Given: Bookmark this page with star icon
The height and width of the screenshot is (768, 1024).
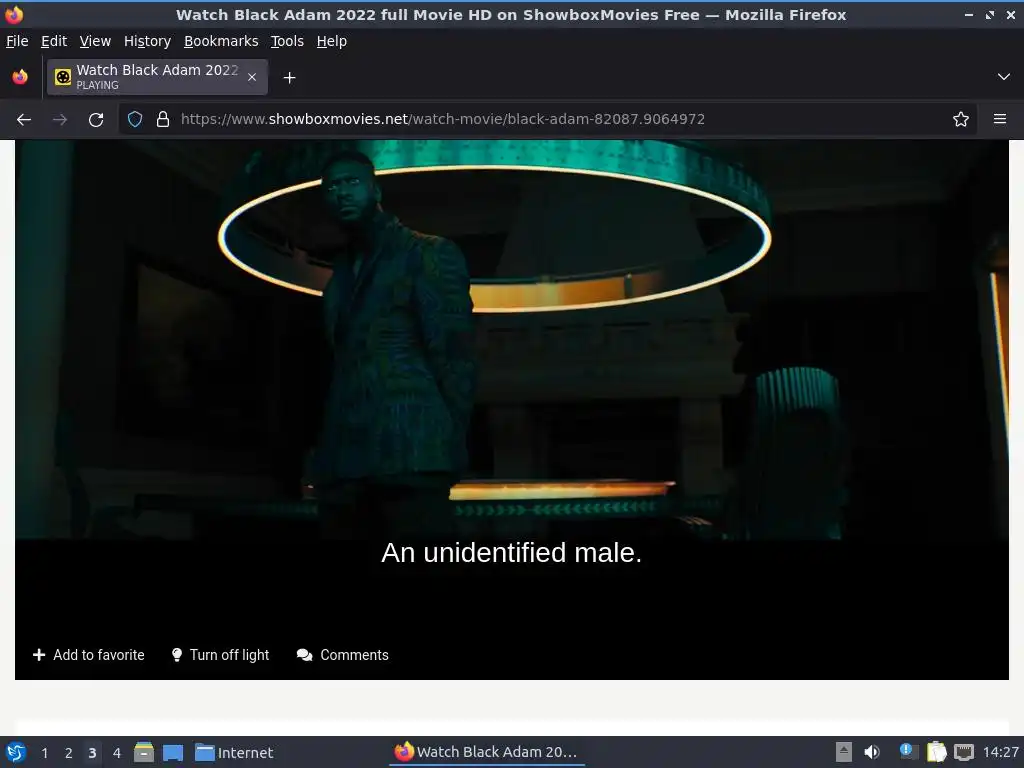Looking at the screenshot, I should coord(960,119).
